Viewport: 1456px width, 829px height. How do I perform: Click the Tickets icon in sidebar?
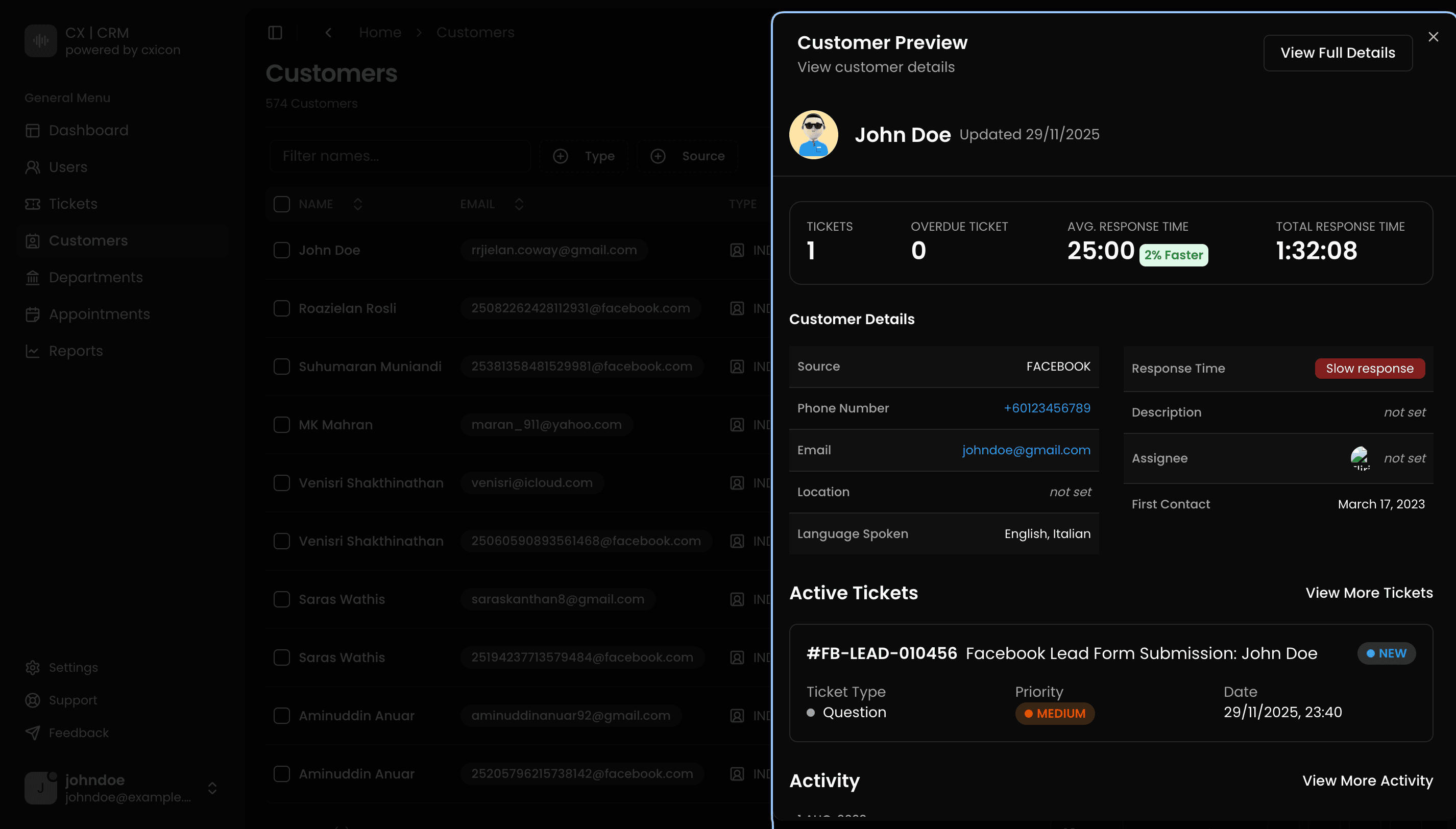33,204
